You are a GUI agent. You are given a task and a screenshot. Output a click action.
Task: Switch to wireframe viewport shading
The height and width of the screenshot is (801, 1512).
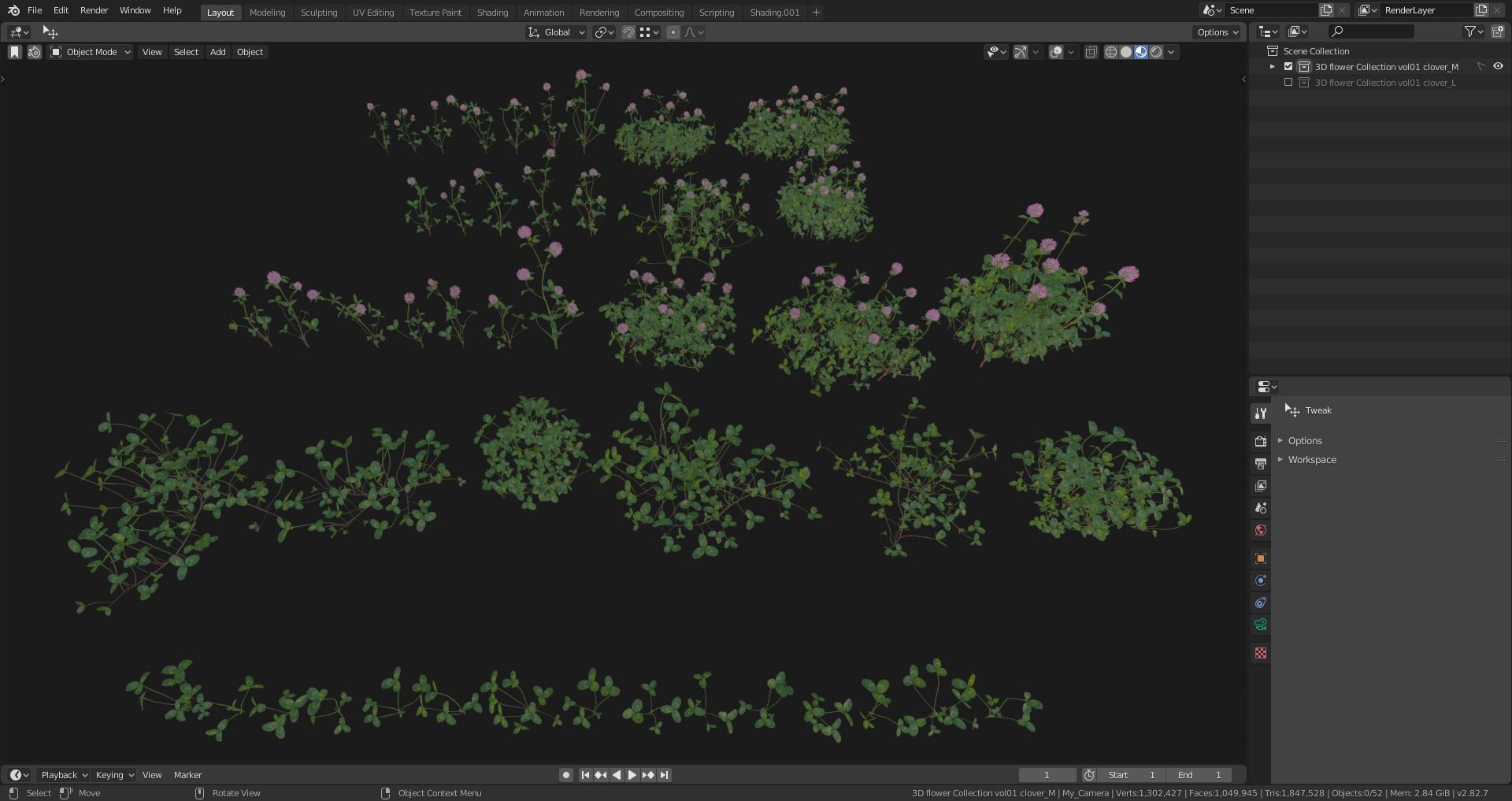(1111, 52)
